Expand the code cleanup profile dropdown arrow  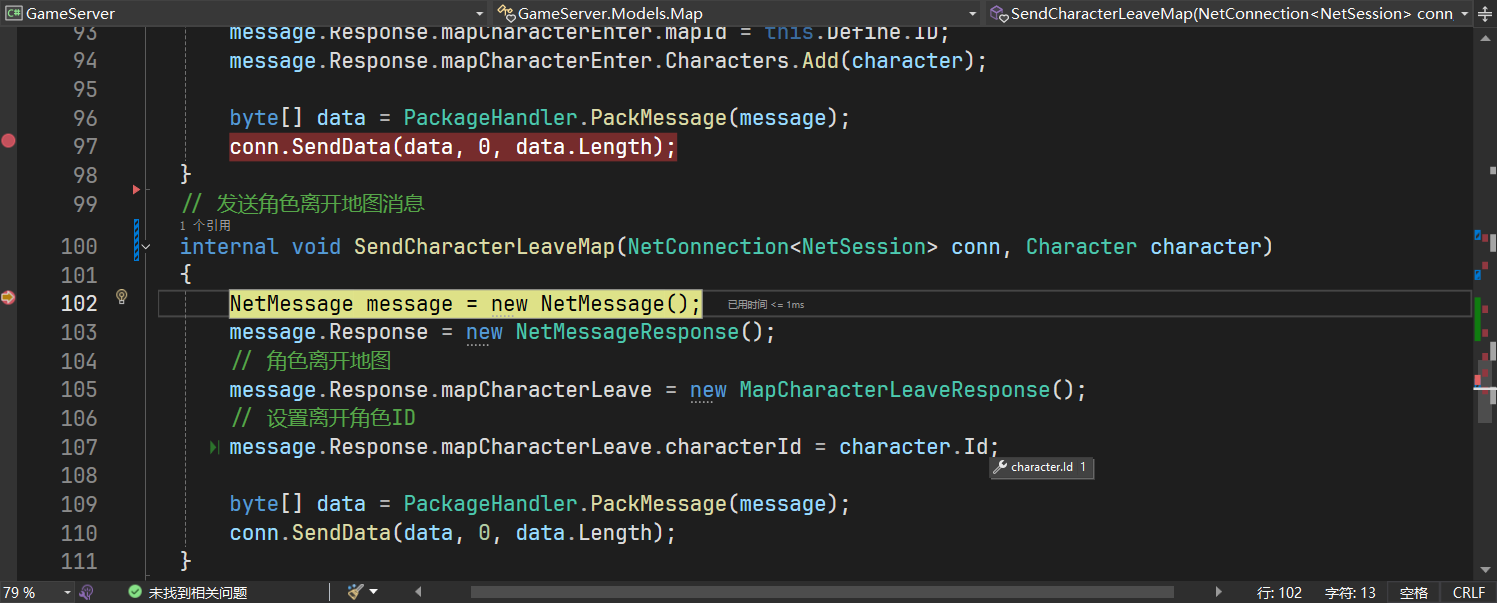point(374,592)
